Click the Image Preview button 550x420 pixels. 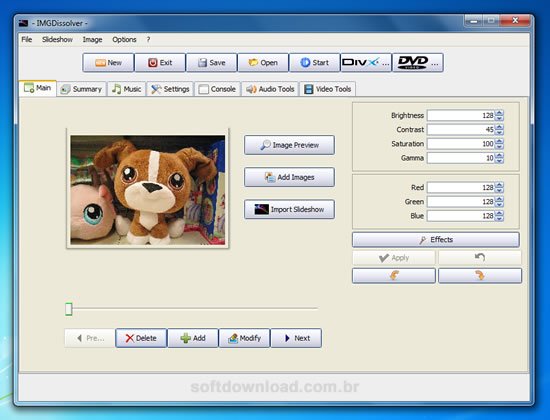tap(289, 145)
